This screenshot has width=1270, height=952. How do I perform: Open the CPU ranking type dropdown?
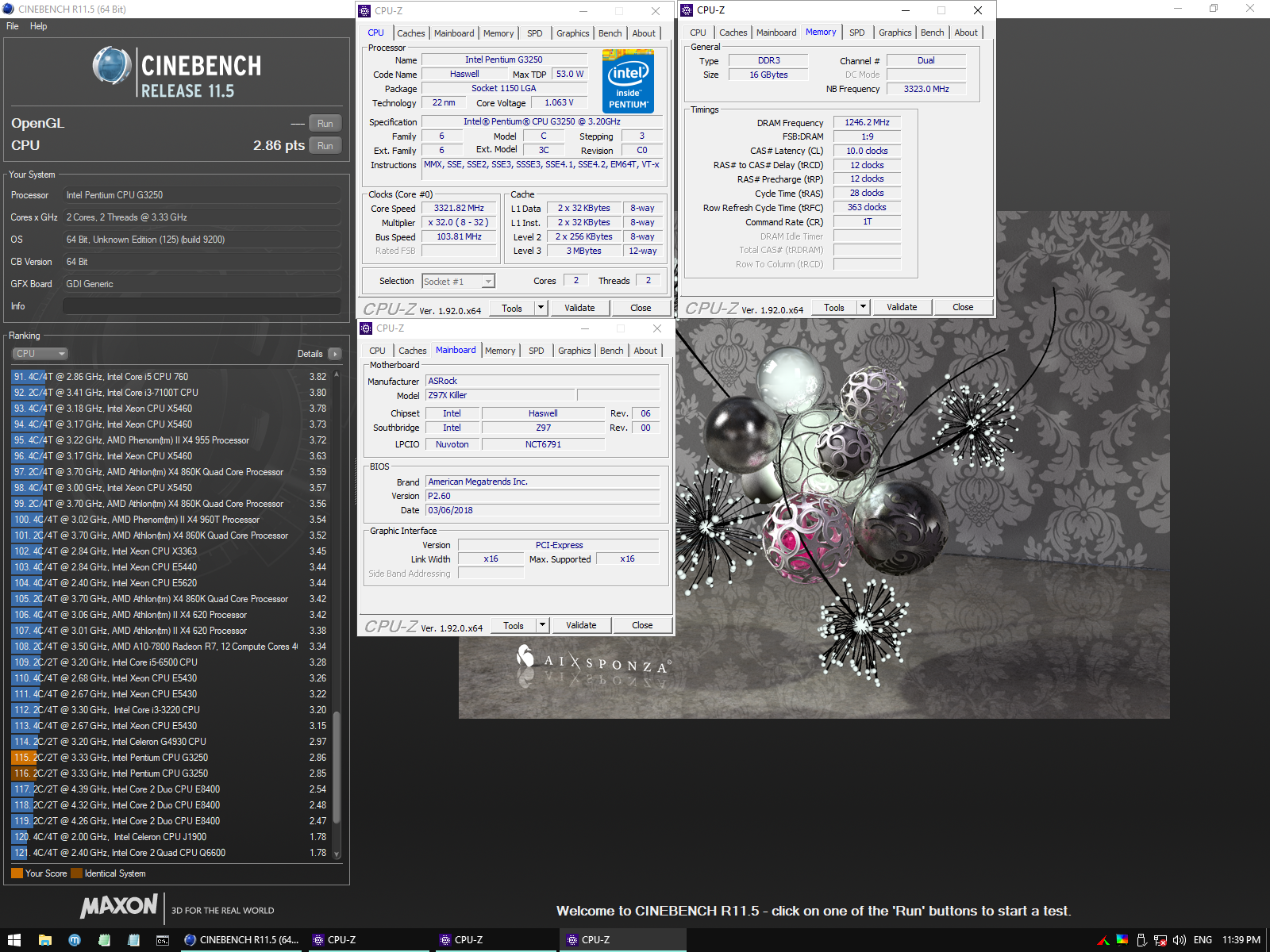point(40,354)
